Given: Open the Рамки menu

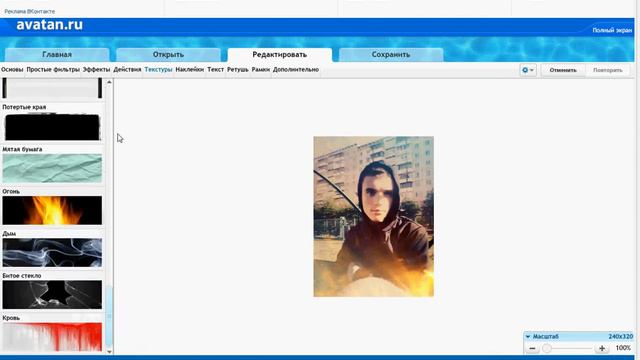Looking at the screenshot, I should [x=261, y=70].
